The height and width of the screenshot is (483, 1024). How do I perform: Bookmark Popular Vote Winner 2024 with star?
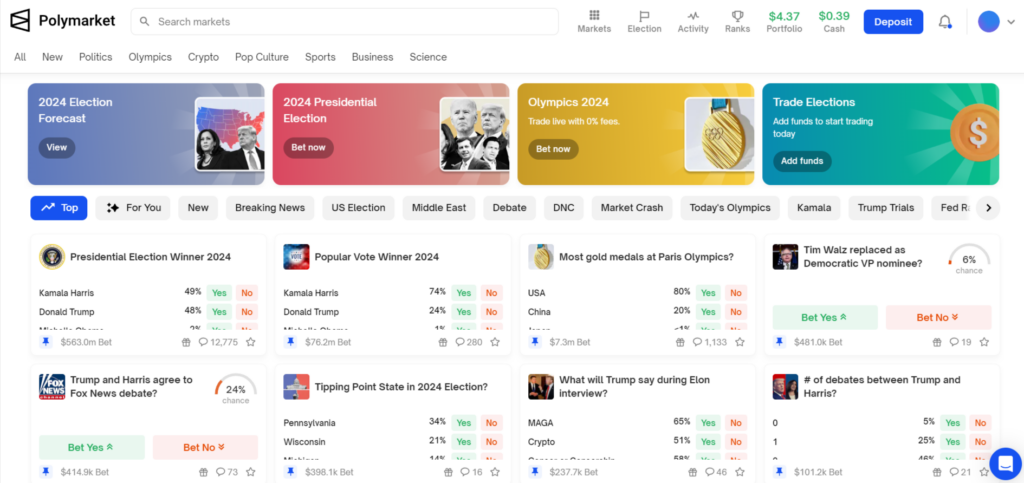pyautogui.click(x=495, y=342)
